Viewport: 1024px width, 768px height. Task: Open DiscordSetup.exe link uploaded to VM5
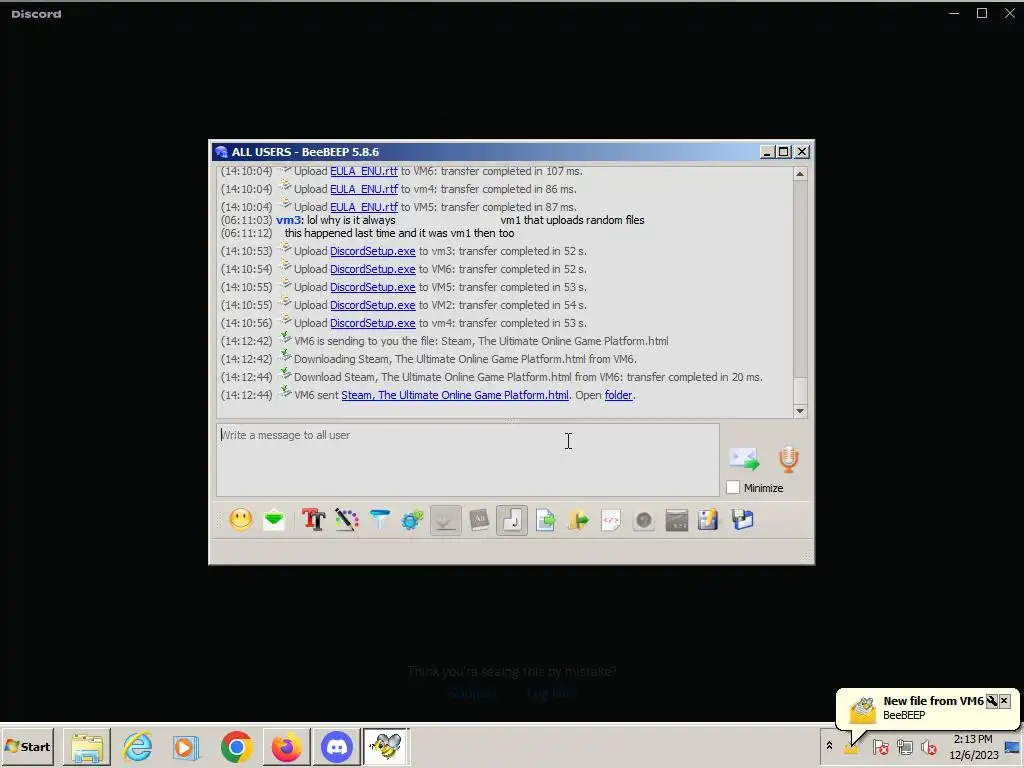(x=372, y=287)
